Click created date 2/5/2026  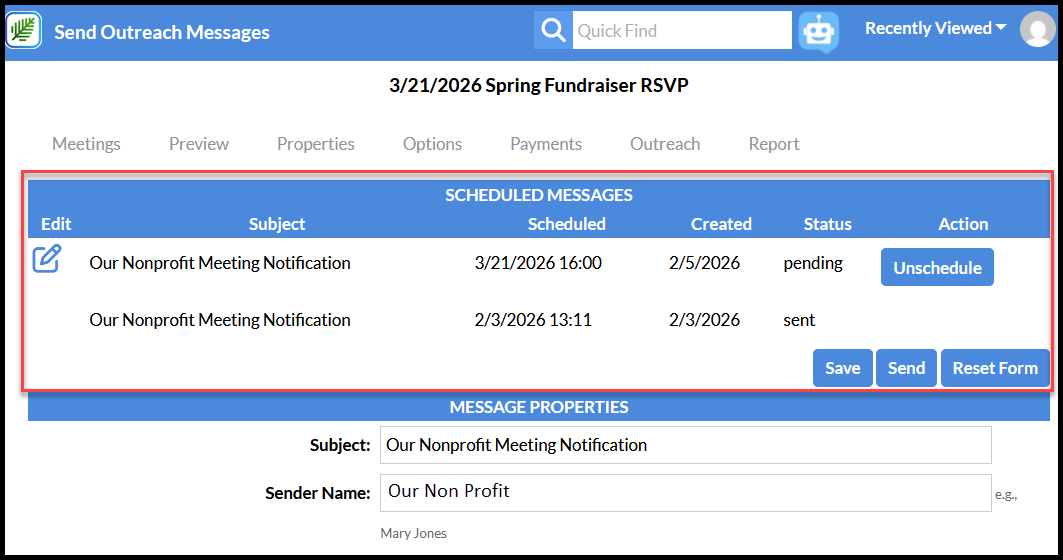point(704,262)
